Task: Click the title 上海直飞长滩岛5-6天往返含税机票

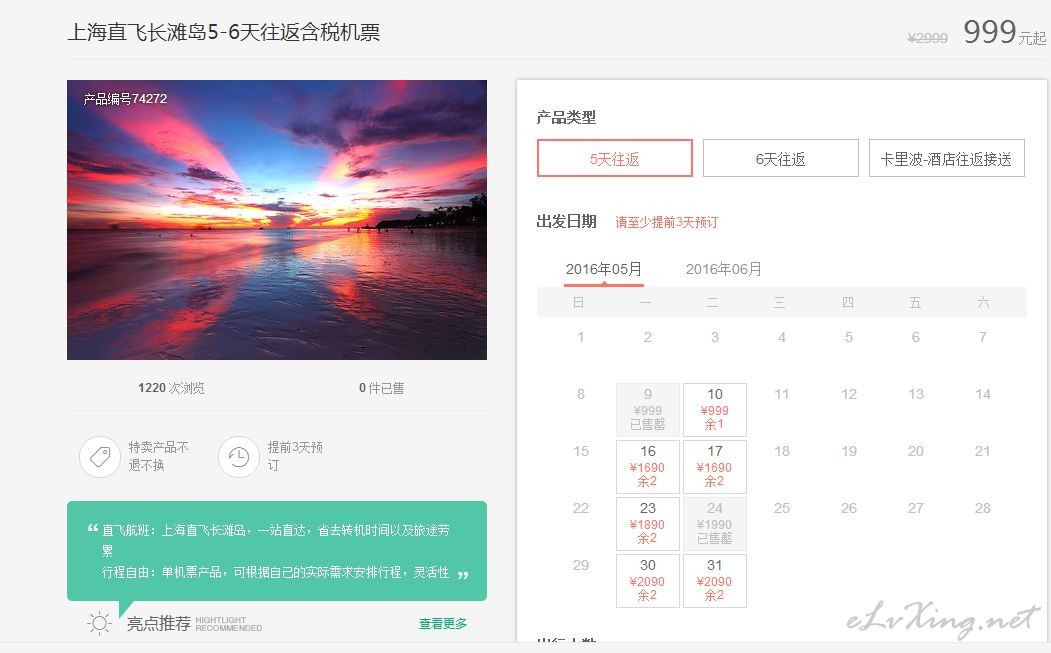Action: [224, 32]
